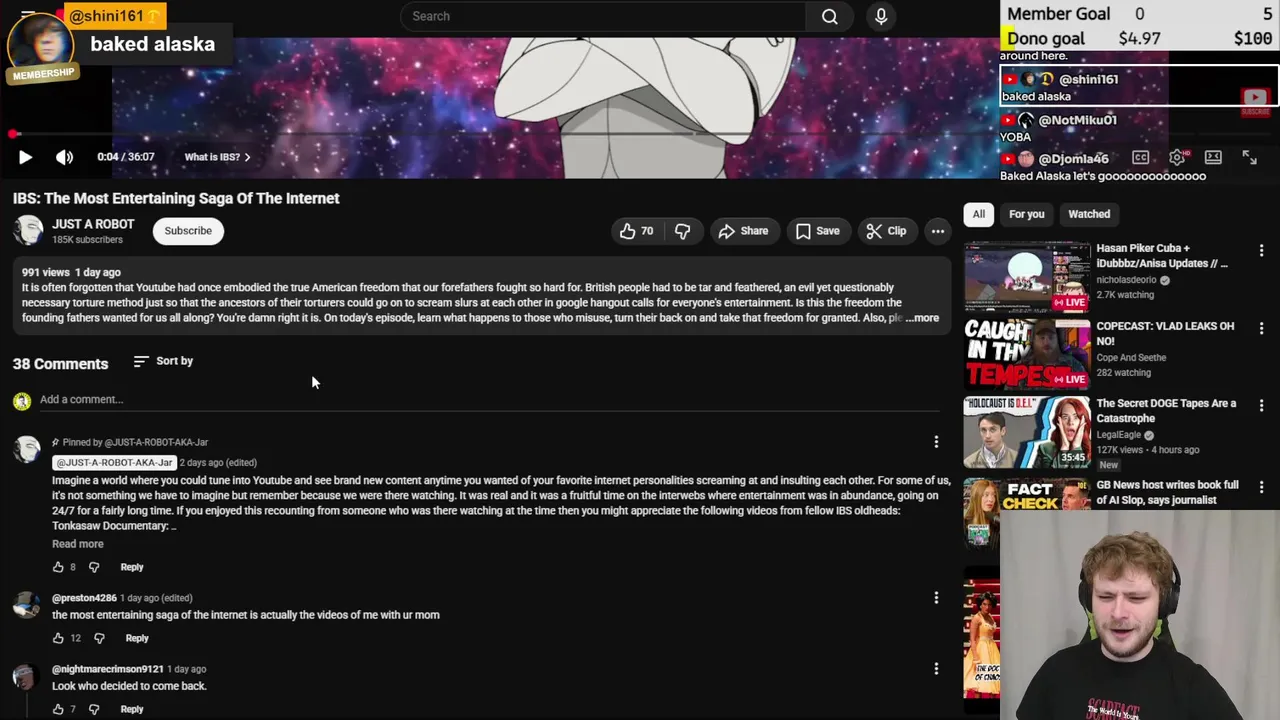Image resolution: width=1280 pixels, height=720 pixels.
Task: Open Hasan Piker Cuba live thumbnail
Action: click(x=1027, y=277)
